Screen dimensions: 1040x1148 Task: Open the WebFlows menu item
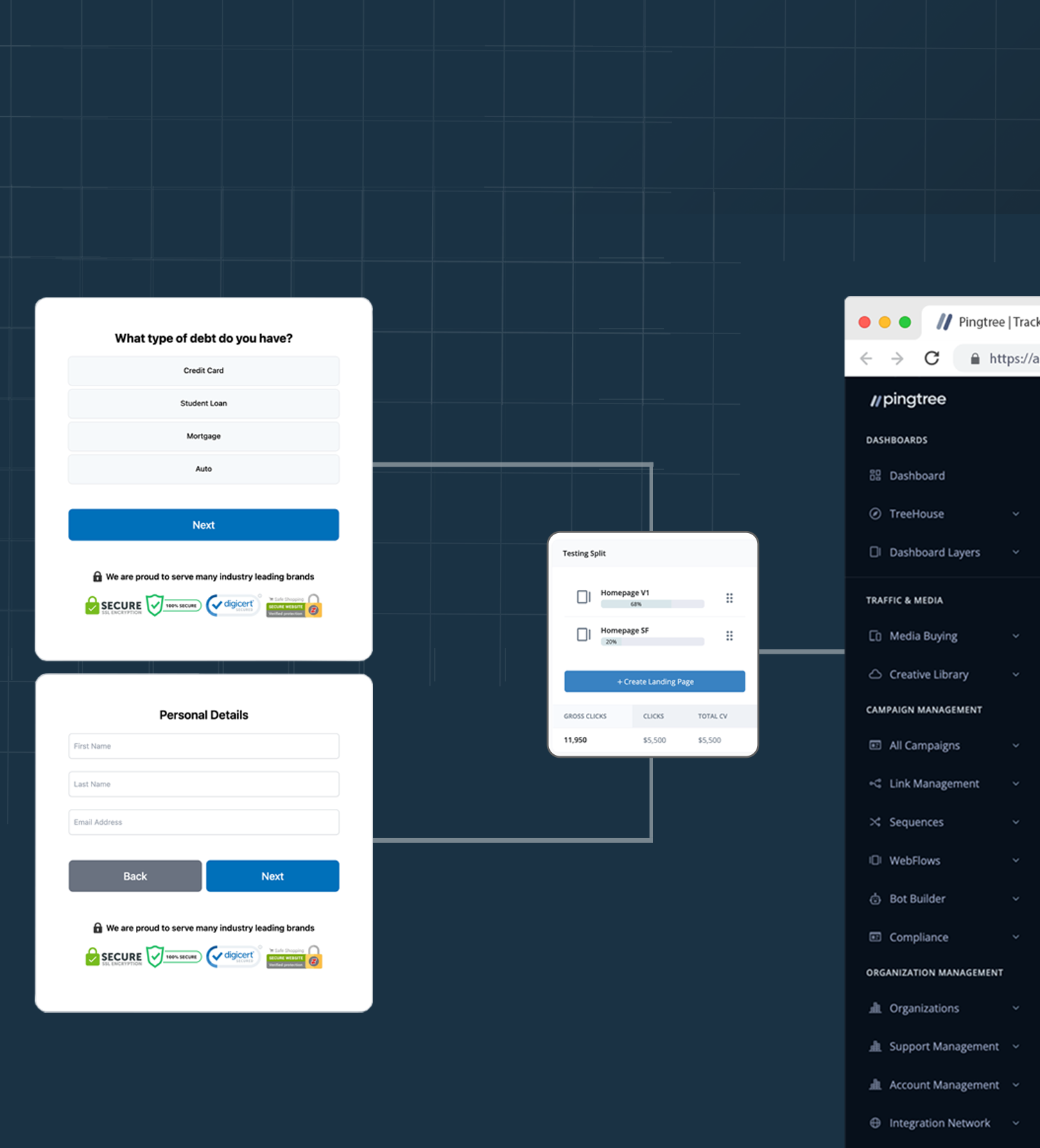point(915,860)
